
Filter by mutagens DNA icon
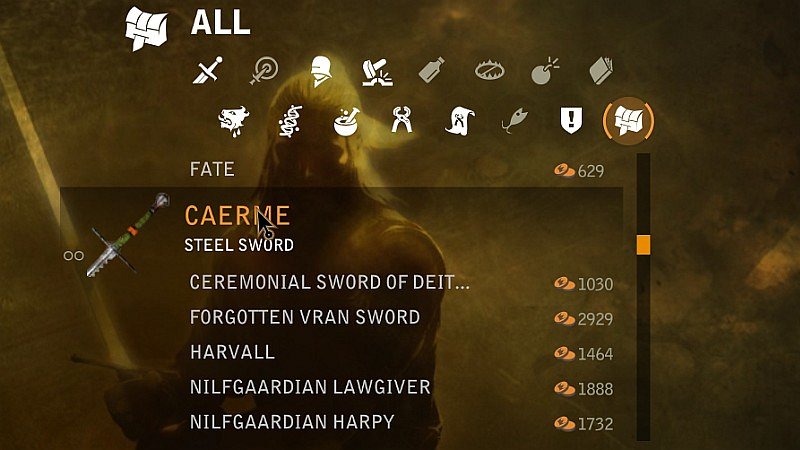tap(291, 121)
